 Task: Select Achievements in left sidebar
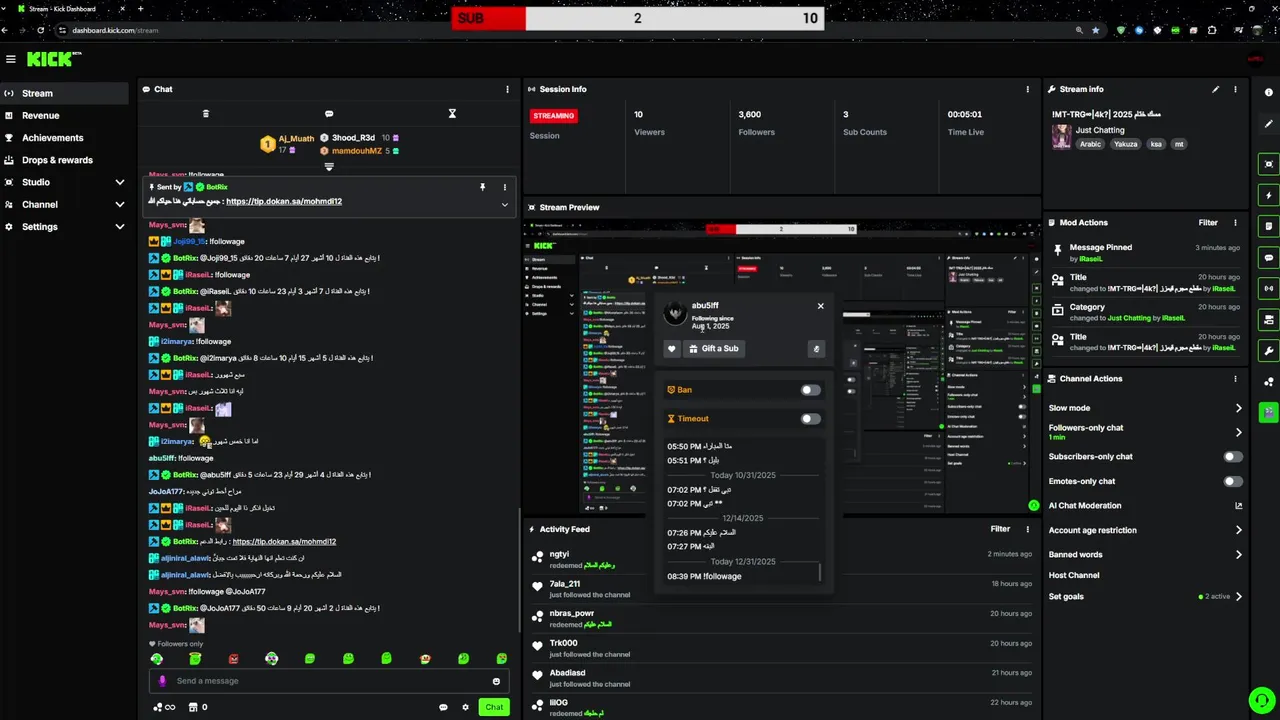click(64, 138)
